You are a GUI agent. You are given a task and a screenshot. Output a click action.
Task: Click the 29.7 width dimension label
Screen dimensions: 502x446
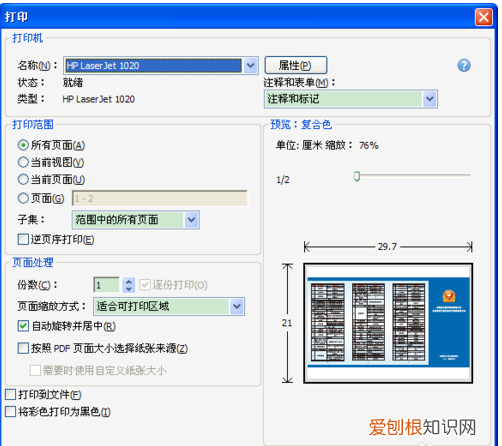click(387, 247)
